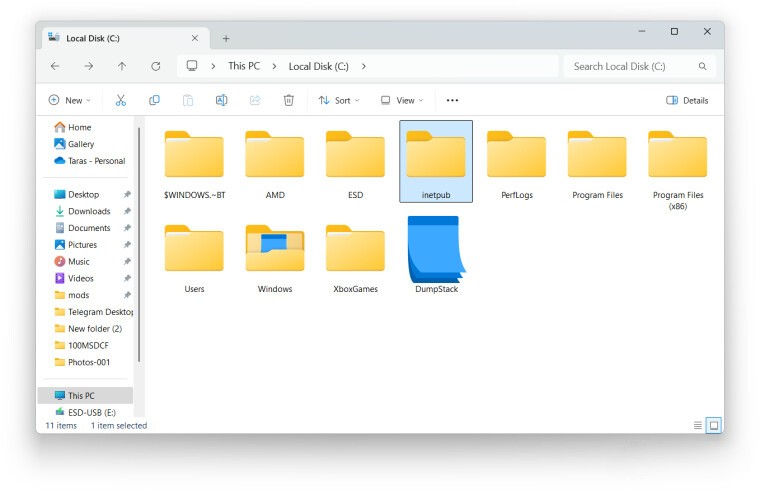The width and height of the screenshot is (760, 490).
Task: Expand the chevron after Local Disk (C:)
Action: click(x=364, y=66)
